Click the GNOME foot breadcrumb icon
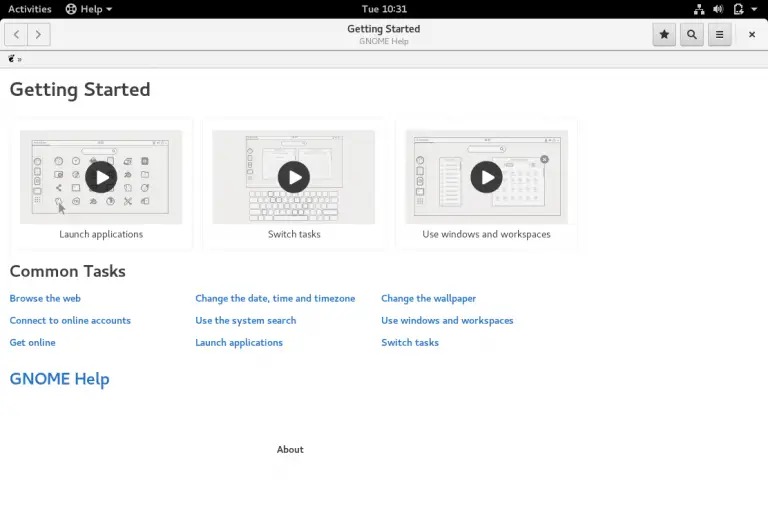 click(x=12, y=59)
